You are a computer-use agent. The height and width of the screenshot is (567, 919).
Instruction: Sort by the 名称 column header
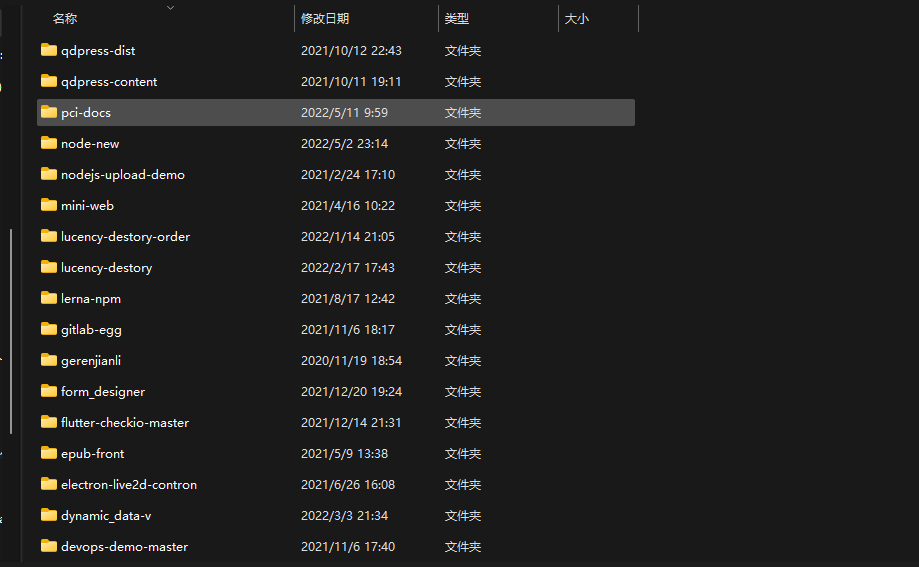(x=64, y=19)
